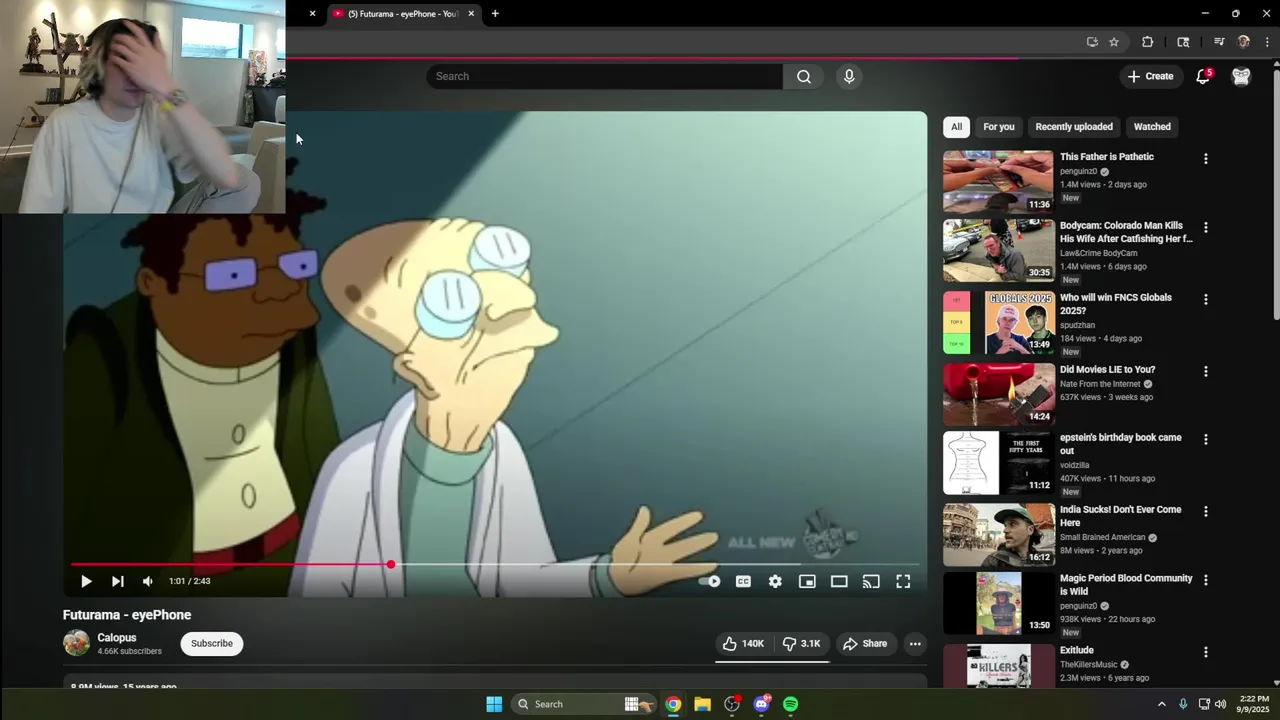Click the Windows taskbar Search box

click(583, 704)
